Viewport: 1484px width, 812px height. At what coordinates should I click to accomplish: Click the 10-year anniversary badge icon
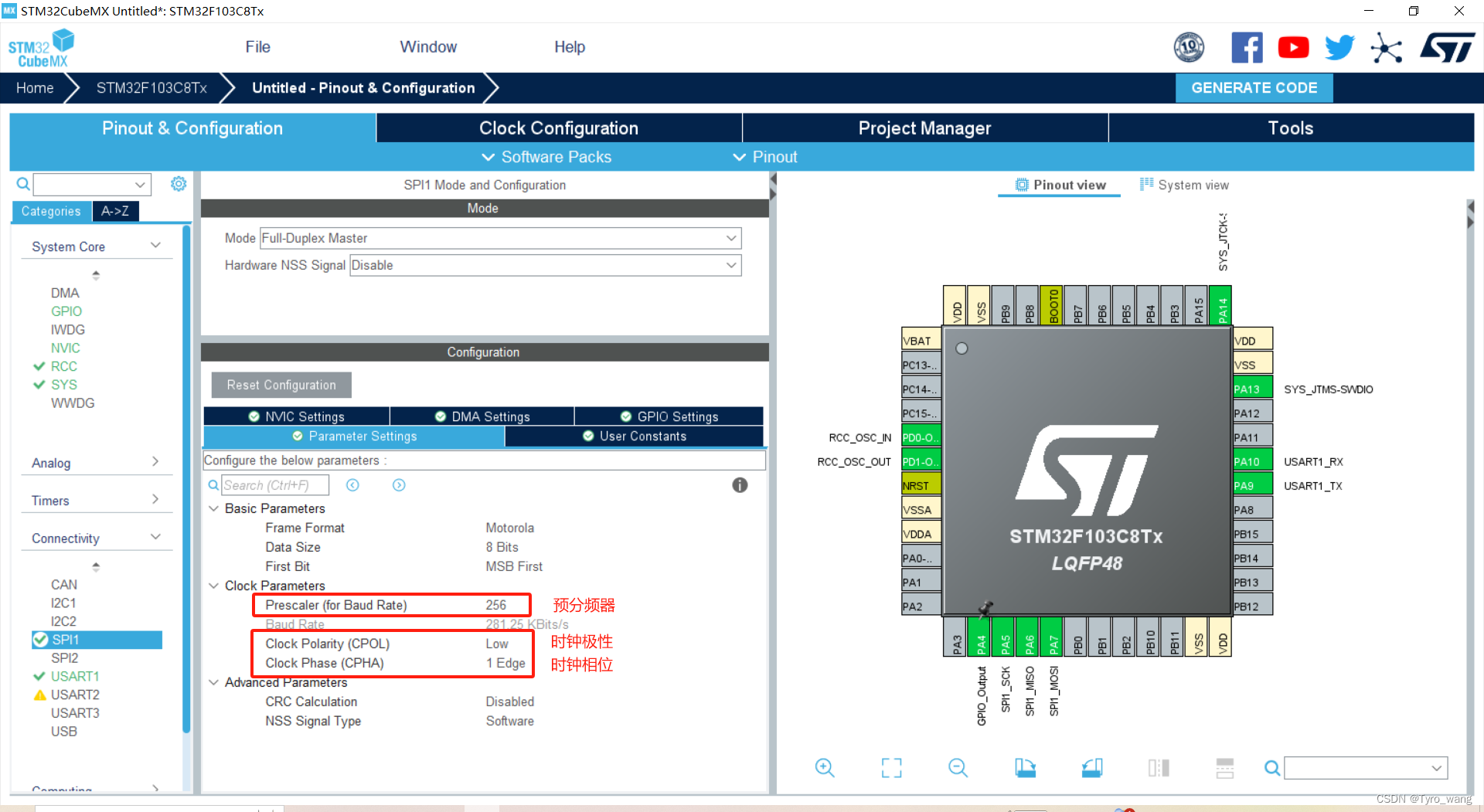[1189, 48]
